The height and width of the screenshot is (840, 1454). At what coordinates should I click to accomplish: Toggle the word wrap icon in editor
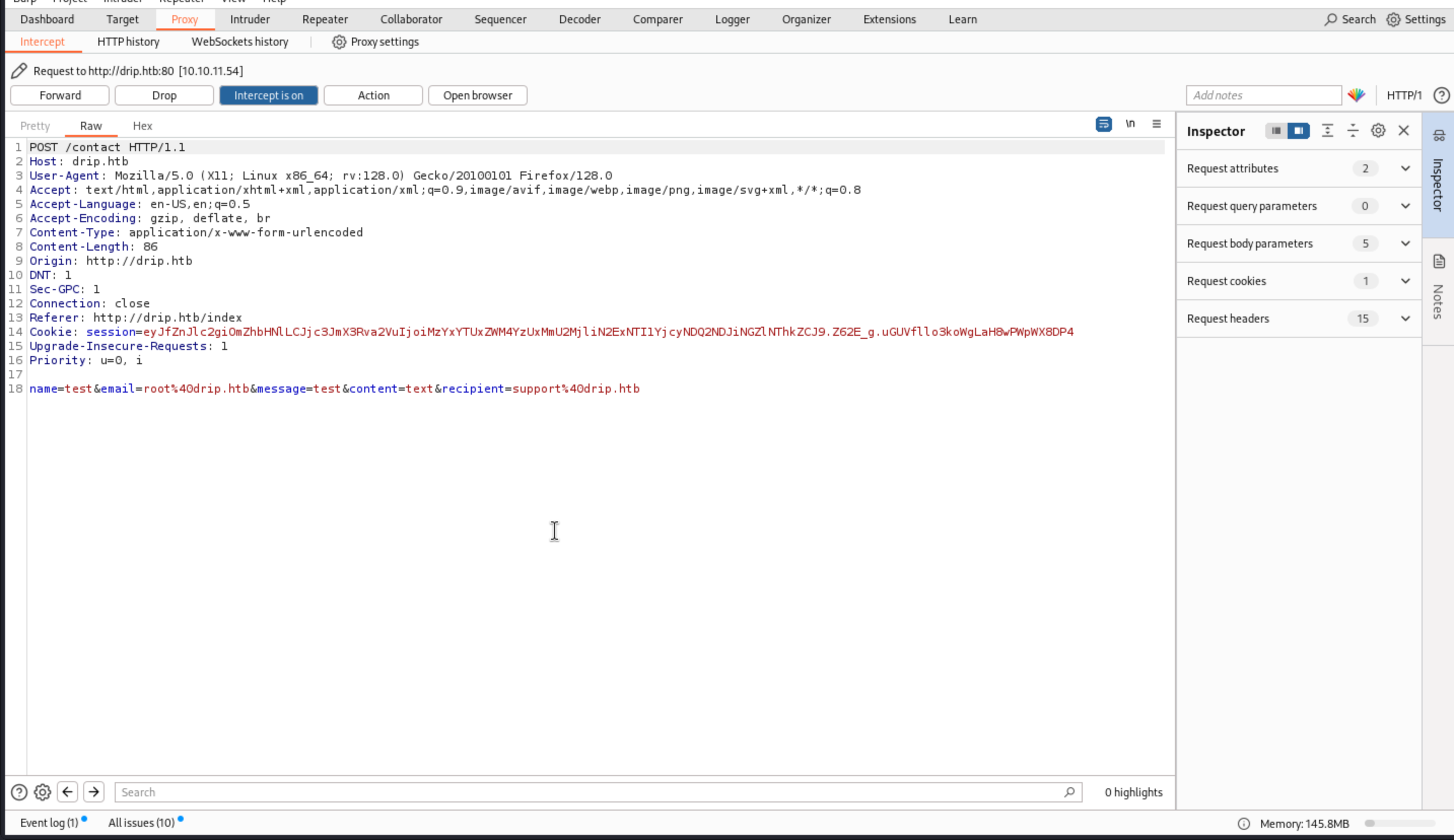pos(1103,124)
